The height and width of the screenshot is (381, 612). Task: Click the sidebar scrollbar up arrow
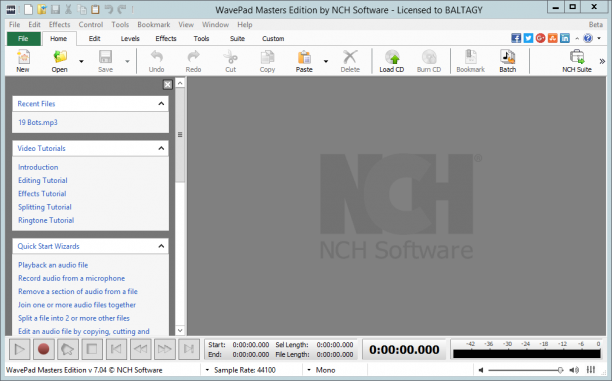(180, 83)
